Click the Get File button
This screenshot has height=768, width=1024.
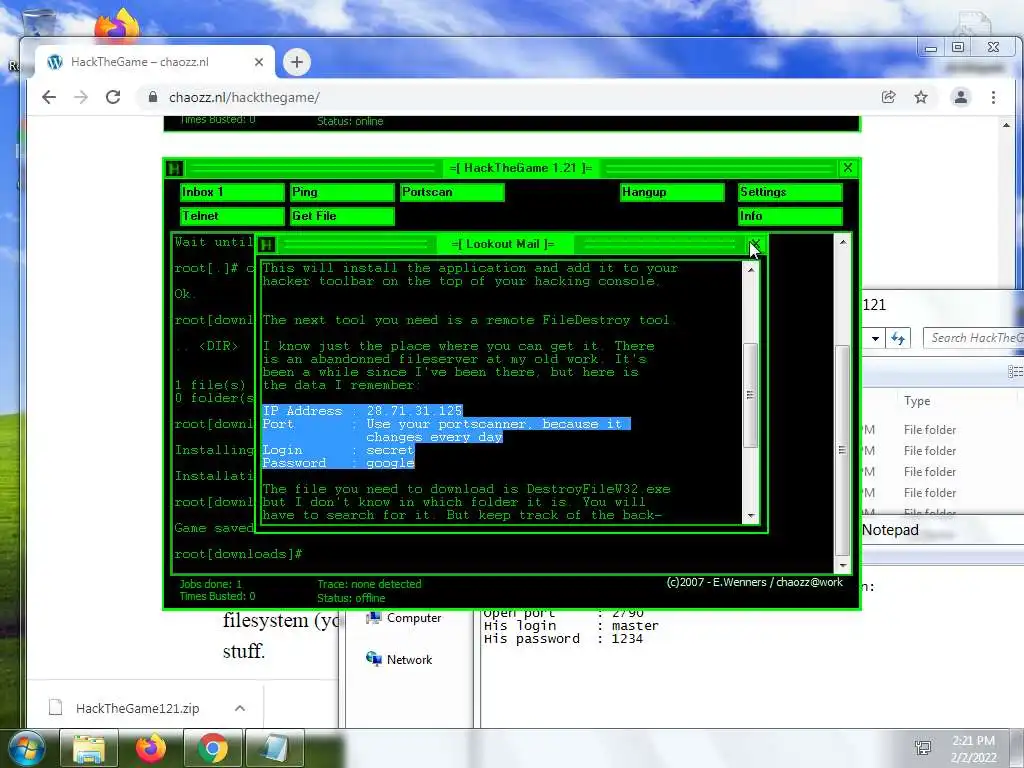pyautogui.click(x=342, y=216)
